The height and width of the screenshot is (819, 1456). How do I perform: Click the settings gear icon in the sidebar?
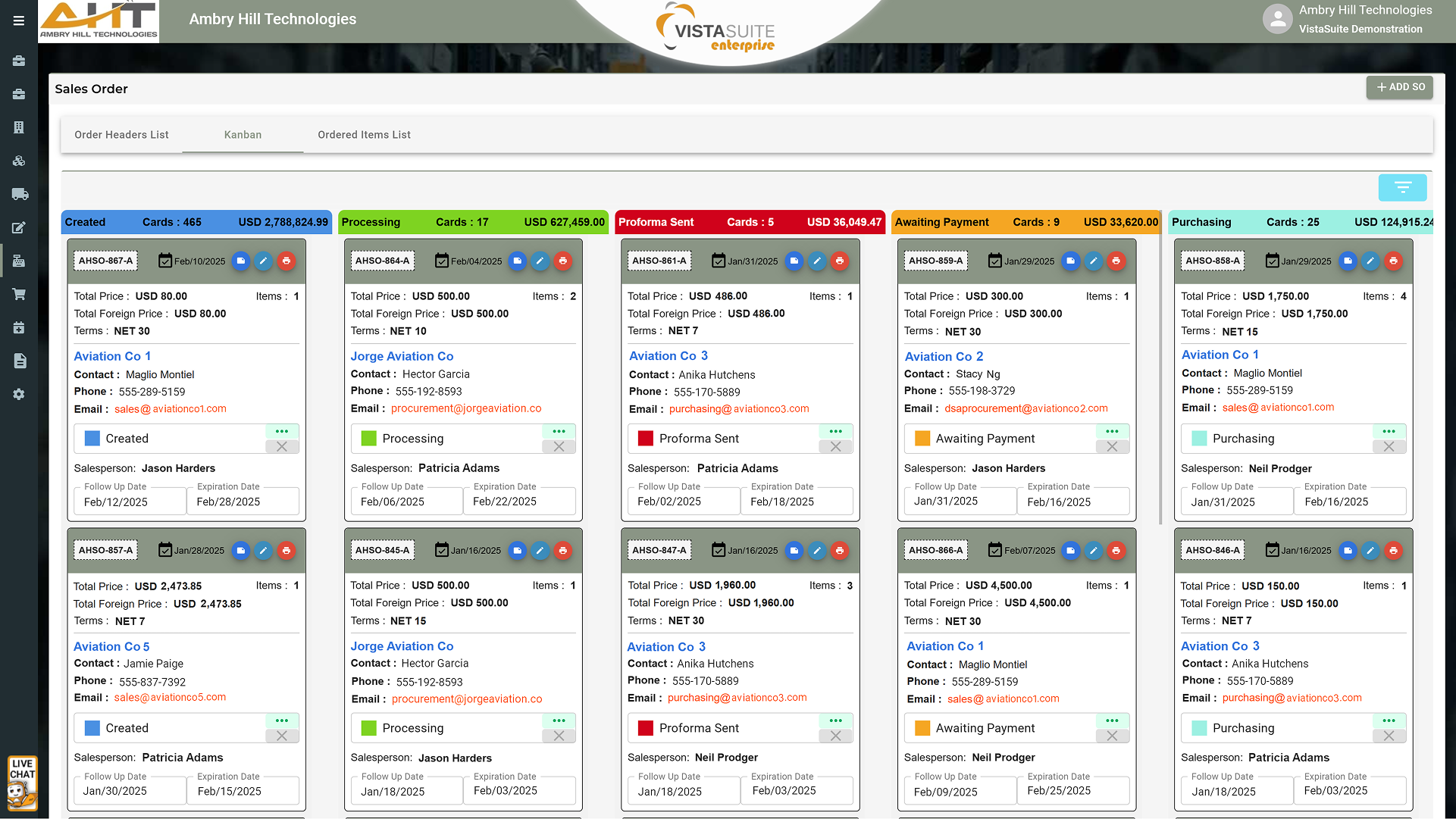point(19,394)
